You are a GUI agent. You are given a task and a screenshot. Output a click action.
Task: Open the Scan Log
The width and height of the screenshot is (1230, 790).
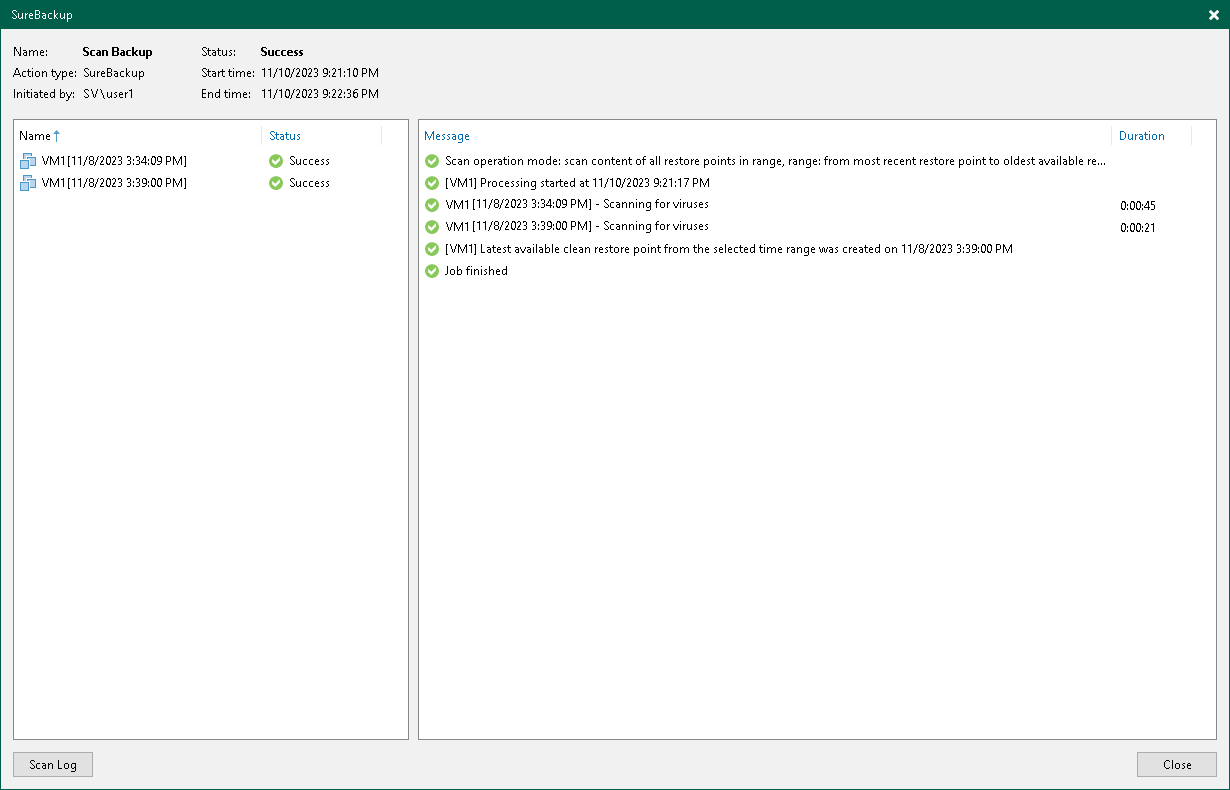click(x=52, y=764)
